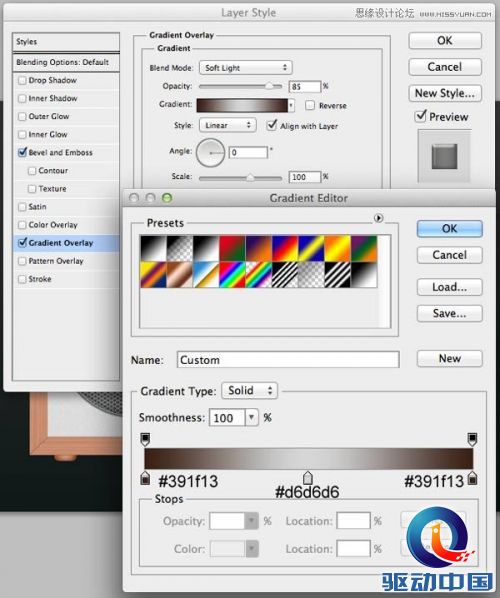Viewport: 500px width, 598px height.
Task: Choose the copper gradient preset
Action: [180, 275]
